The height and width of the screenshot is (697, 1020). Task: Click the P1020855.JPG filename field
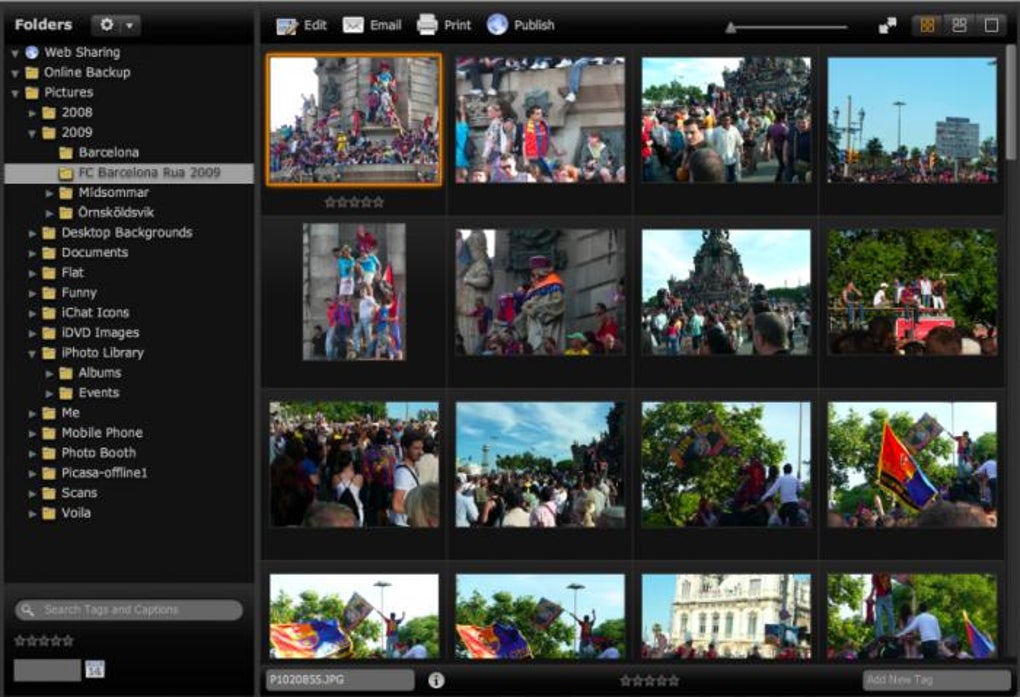click(x=340, y=680)
